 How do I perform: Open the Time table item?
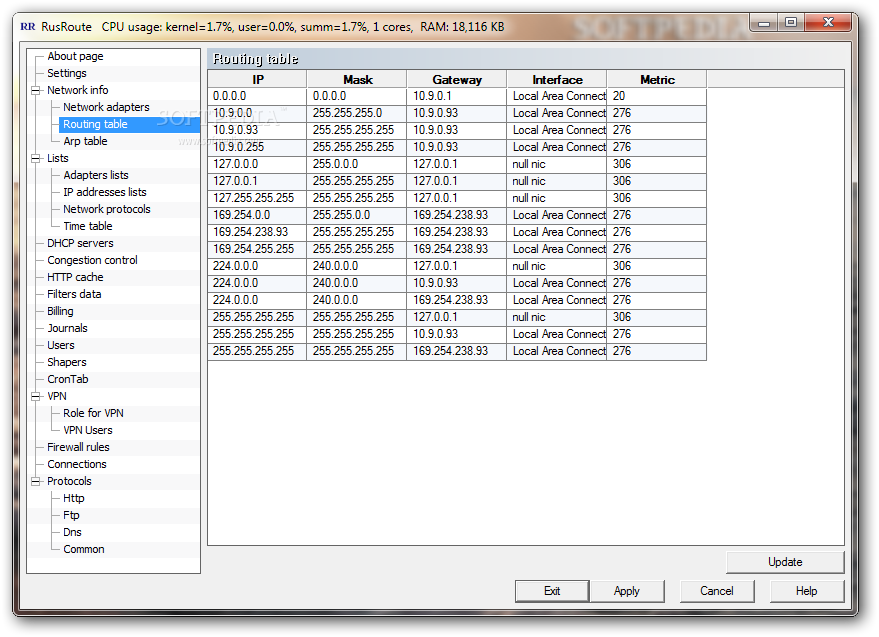[87, 226]
